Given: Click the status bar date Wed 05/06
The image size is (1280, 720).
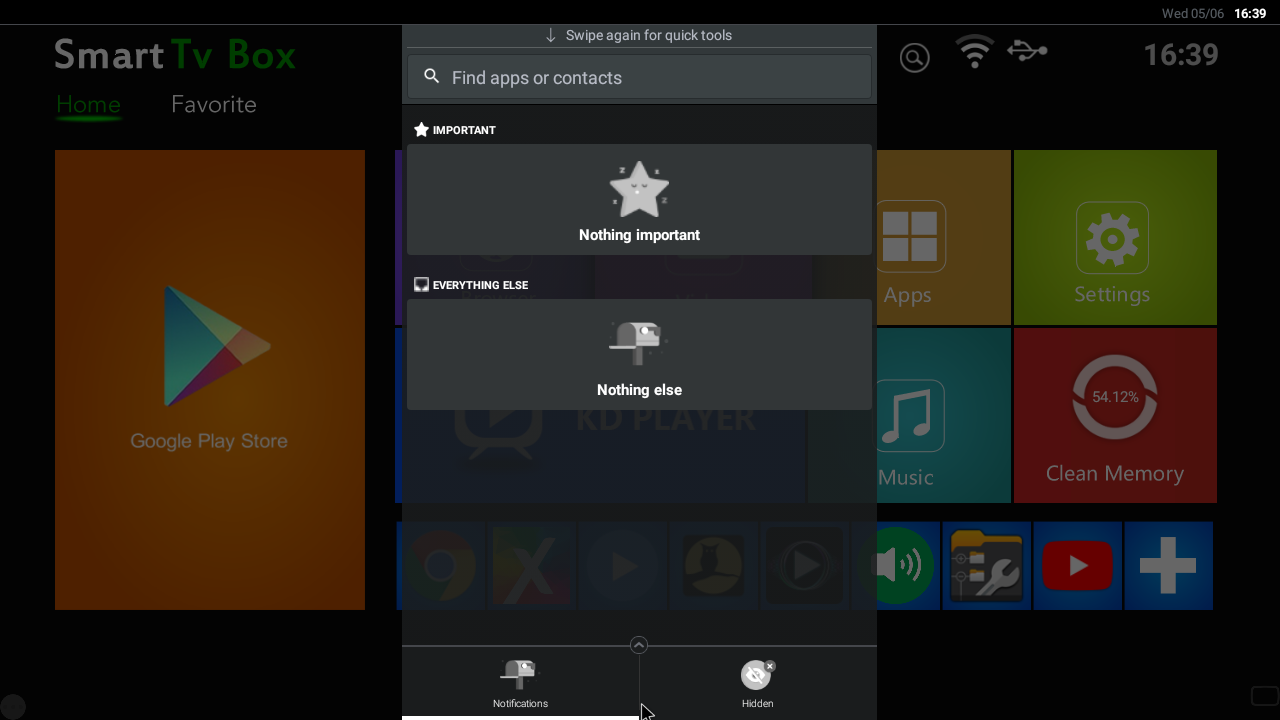Looking at the screenshot, I should tap(1193, 13).
